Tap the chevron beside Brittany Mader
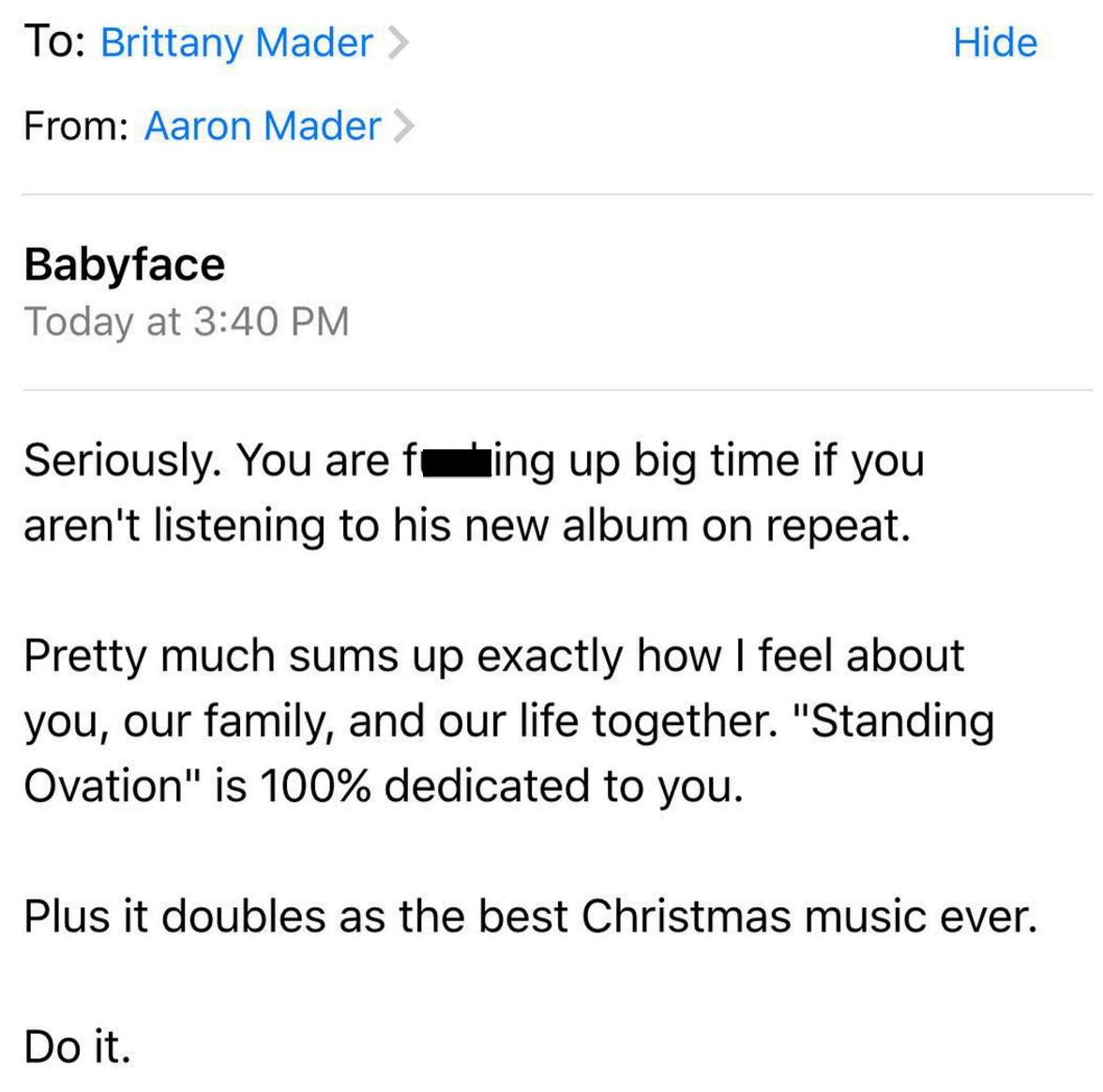Screen dimensions: 1103x1092 point(399,42)
